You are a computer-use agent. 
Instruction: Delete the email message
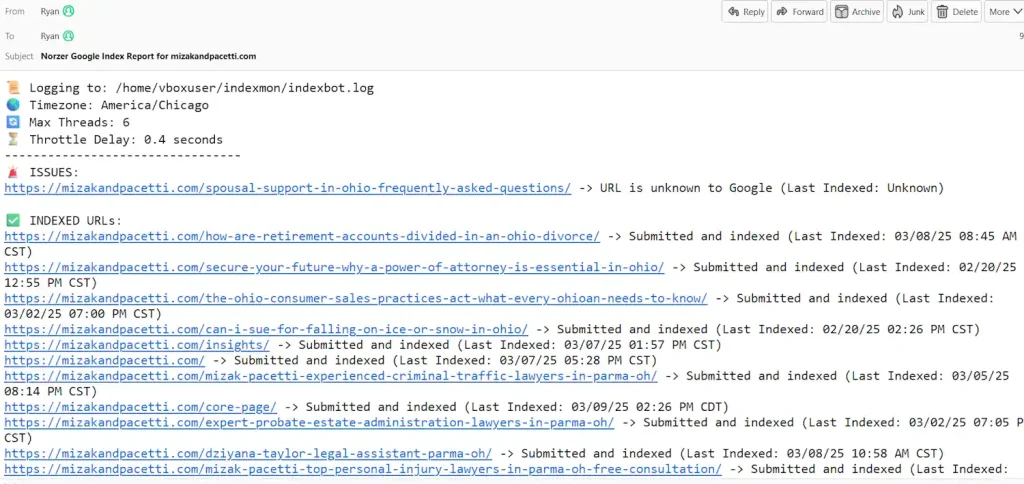[956, 12]
